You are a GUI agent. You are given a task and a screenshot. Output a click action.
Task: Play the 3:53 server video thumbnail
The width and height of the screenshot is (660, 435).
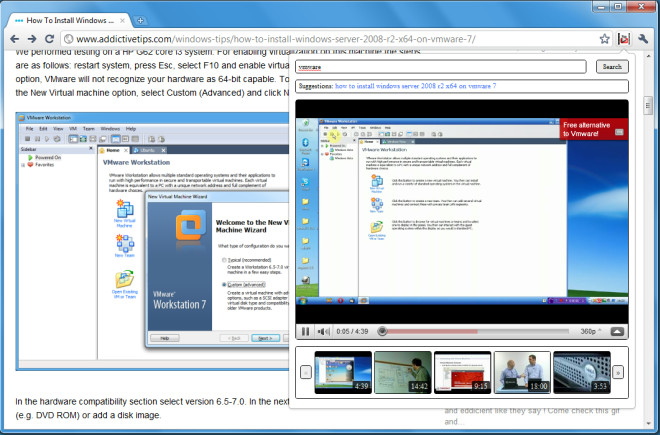pos(582,372)
